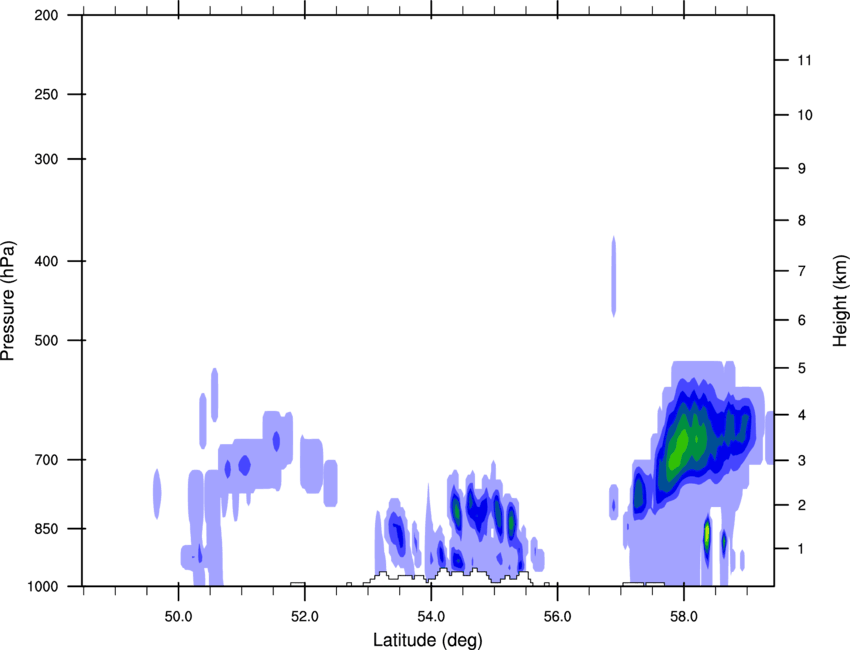Image resolution: width=850 pixels, height=650 pixels.
Task: Select the 400 pressure tick label
Action: click(46, 261)
